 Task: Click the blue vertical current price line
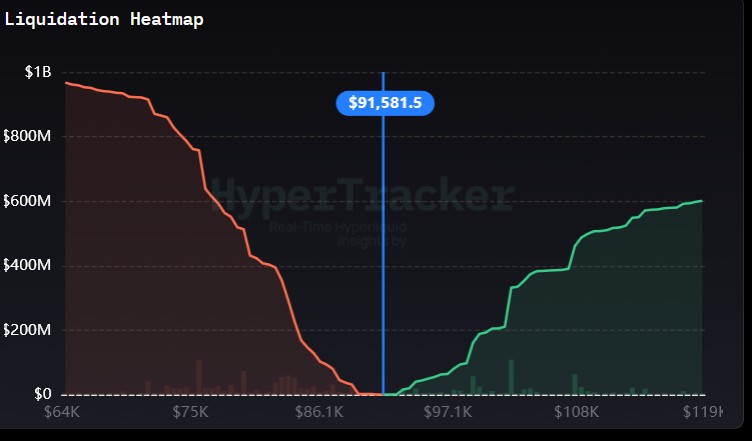pos(383,250)
